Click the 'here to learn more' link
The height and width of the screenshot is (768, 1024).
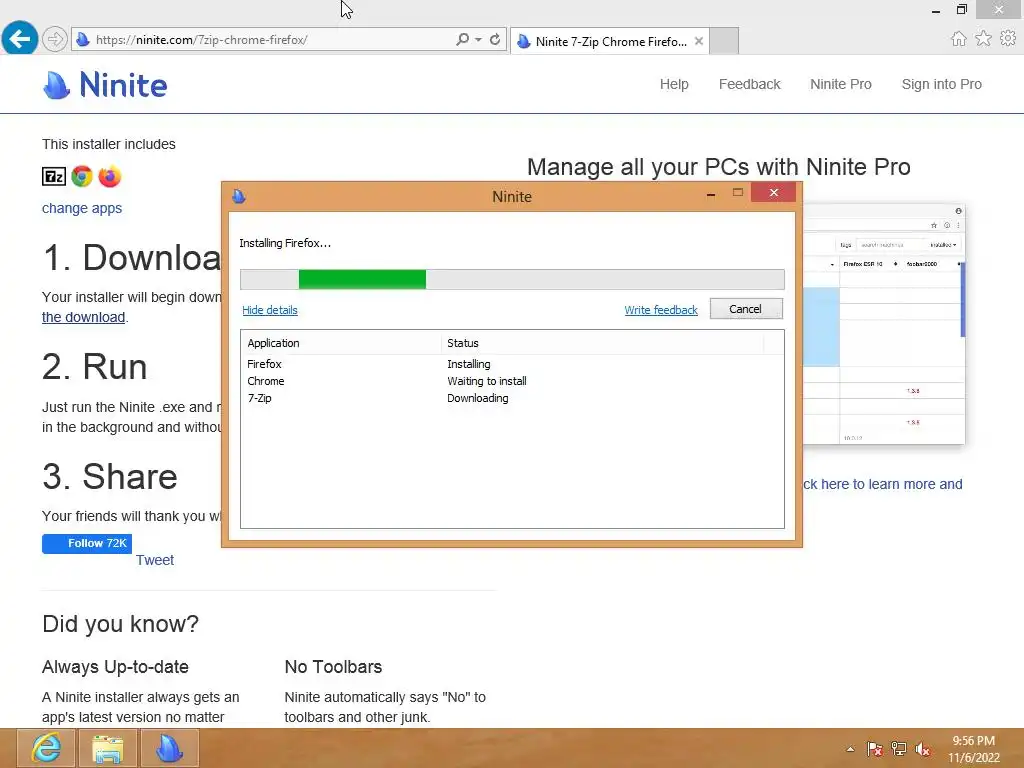(882, 485)
